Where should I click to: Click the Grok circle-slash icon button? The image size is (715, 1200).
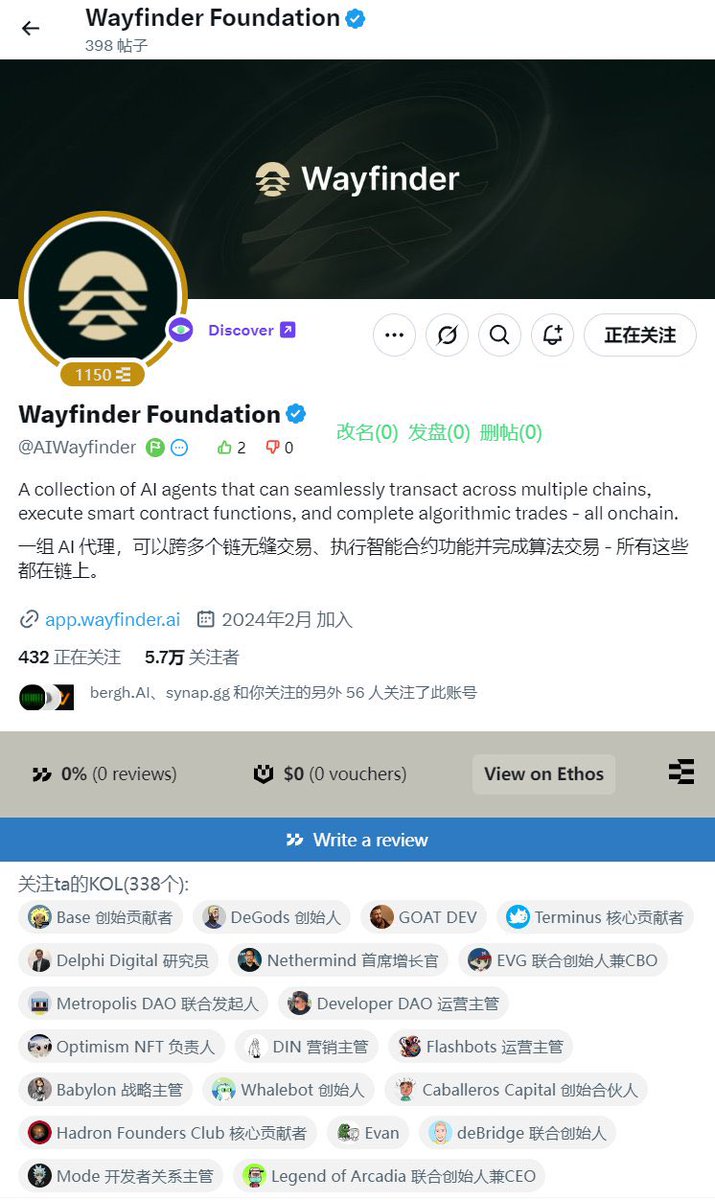[447, 335]
